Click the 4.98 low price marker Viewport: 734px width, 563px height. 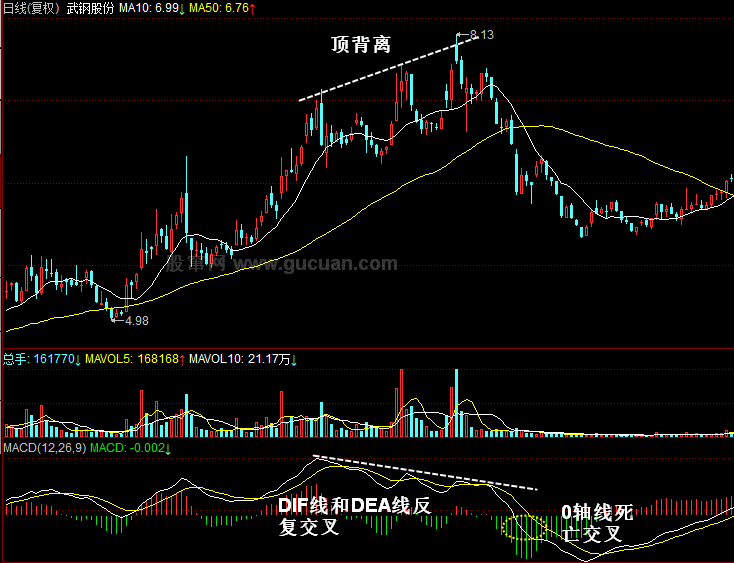point(134,320)
